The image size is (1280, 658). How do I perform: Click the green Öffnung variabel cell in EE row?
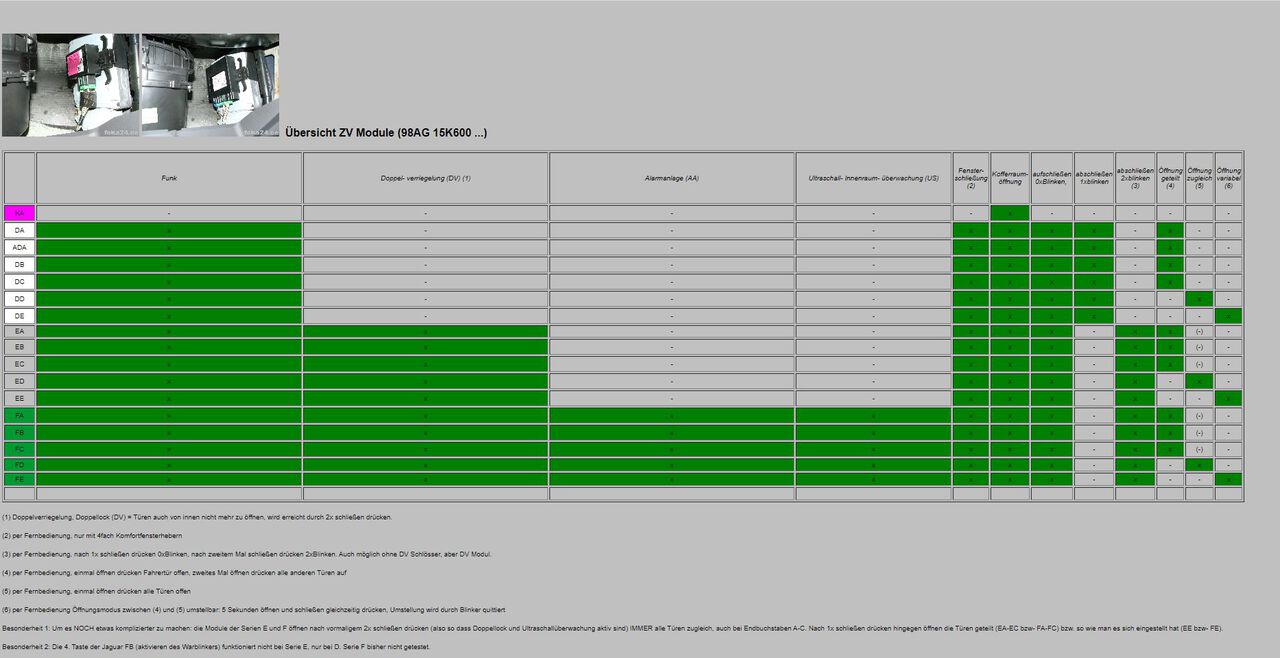click(1229, 398)
